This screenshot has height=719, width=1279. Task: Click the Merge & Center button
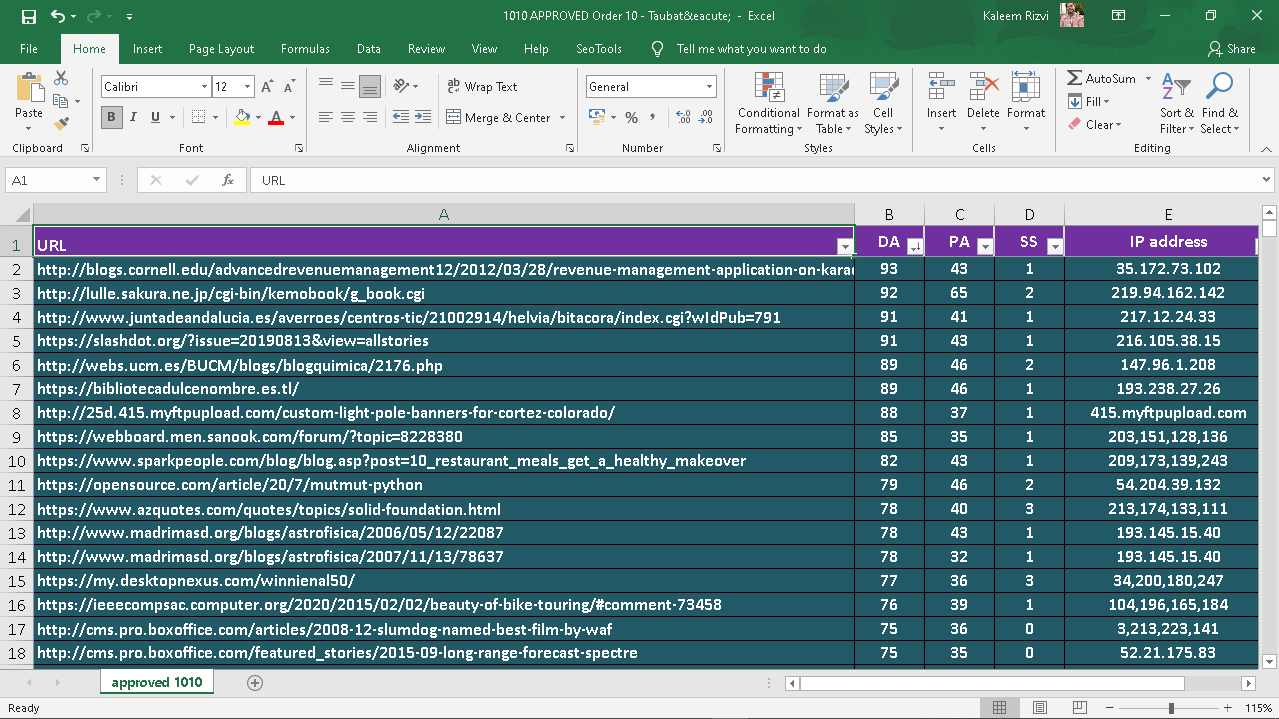507,118
